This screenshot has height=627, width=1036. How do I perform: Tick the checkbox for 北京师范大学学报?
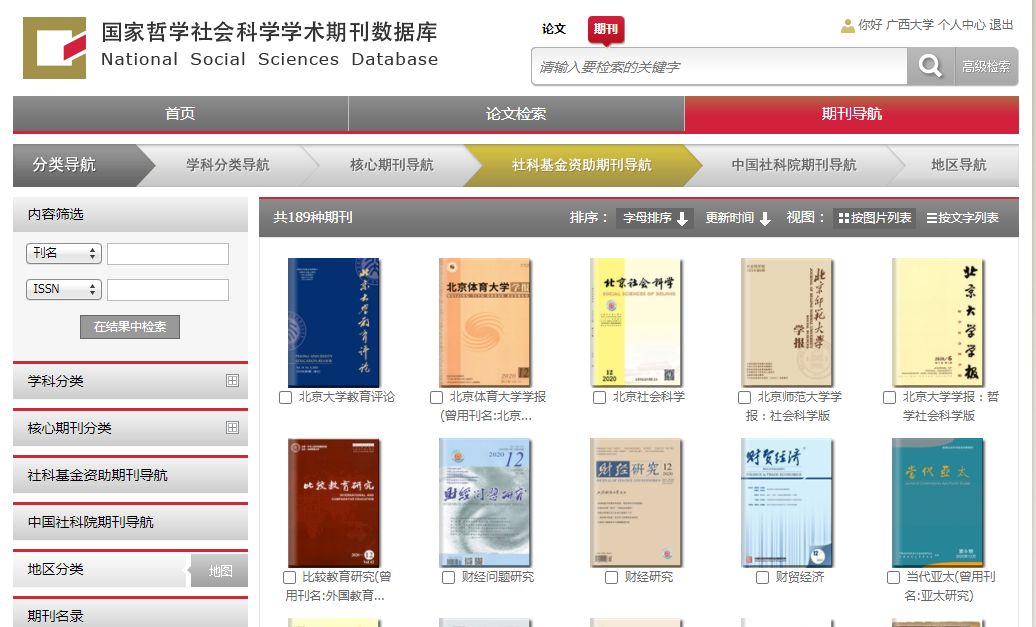point(744,397)
